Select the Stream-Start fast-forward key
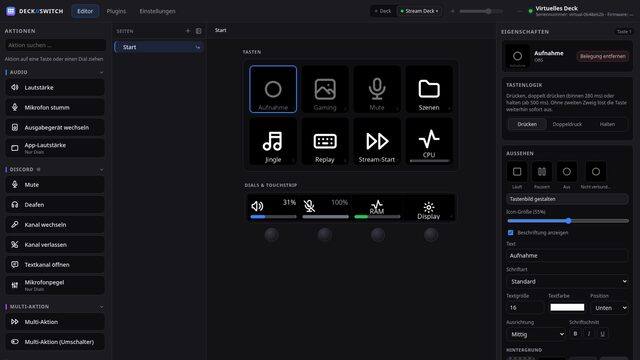Screen dimensions: 640x360 coord(377,141)
